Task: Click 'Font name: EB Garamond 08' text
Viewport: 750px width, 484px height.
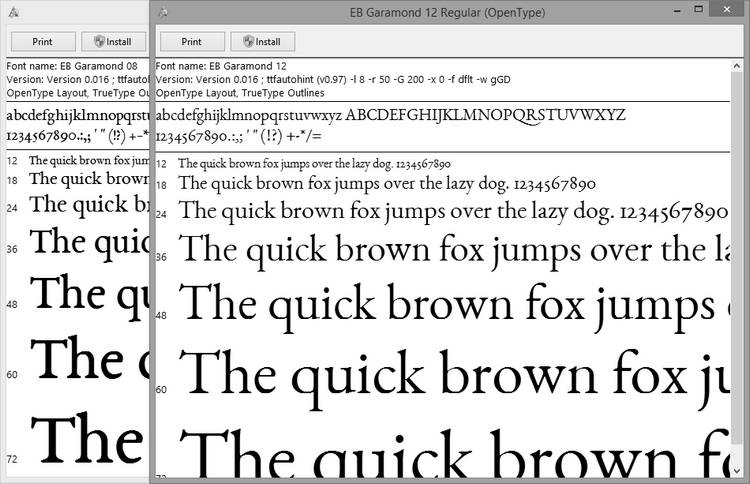Action: pyautogui.click(x=72, y=66)
